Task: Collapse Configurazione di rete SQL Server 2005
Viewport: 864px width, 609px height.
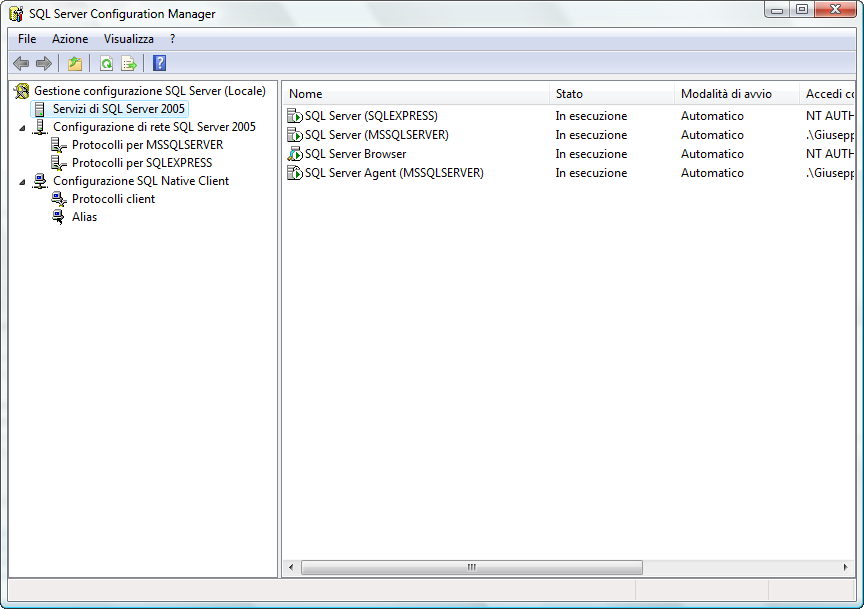Action: [x=22, y=128]
